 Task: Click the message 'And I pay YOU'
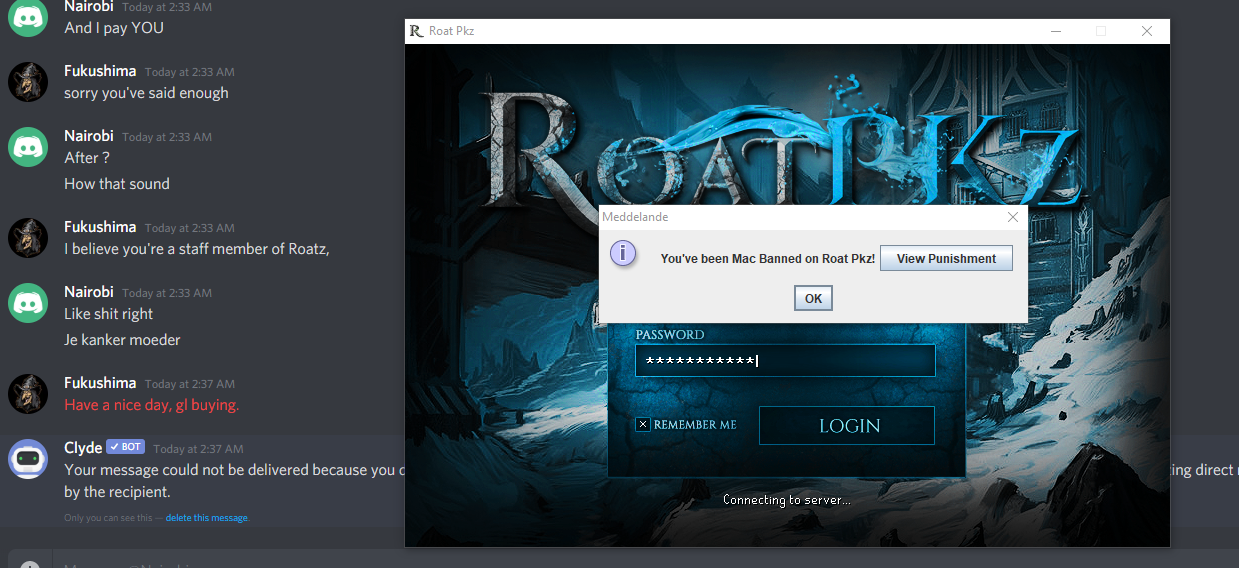click(114, 28)
